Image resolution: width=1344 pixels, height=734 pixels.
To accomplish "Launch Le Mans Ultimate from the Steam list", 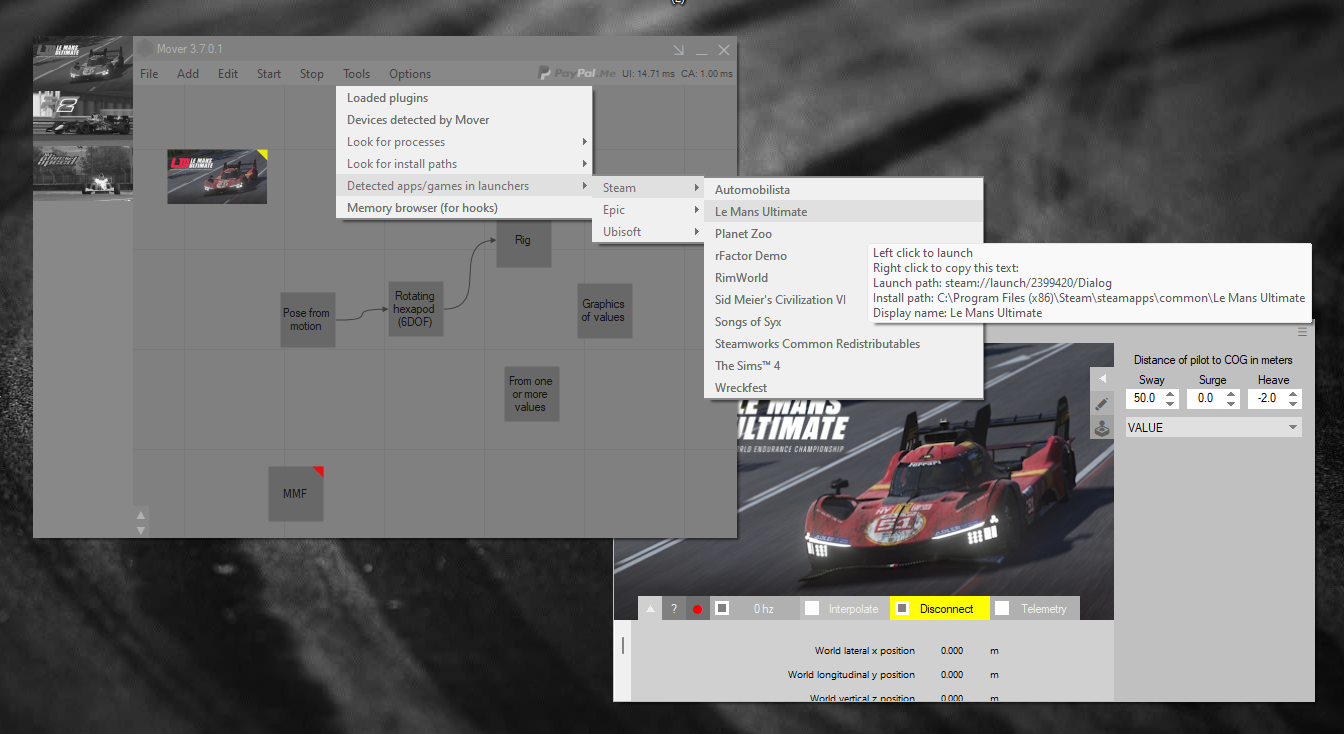I will click(844, 212).
